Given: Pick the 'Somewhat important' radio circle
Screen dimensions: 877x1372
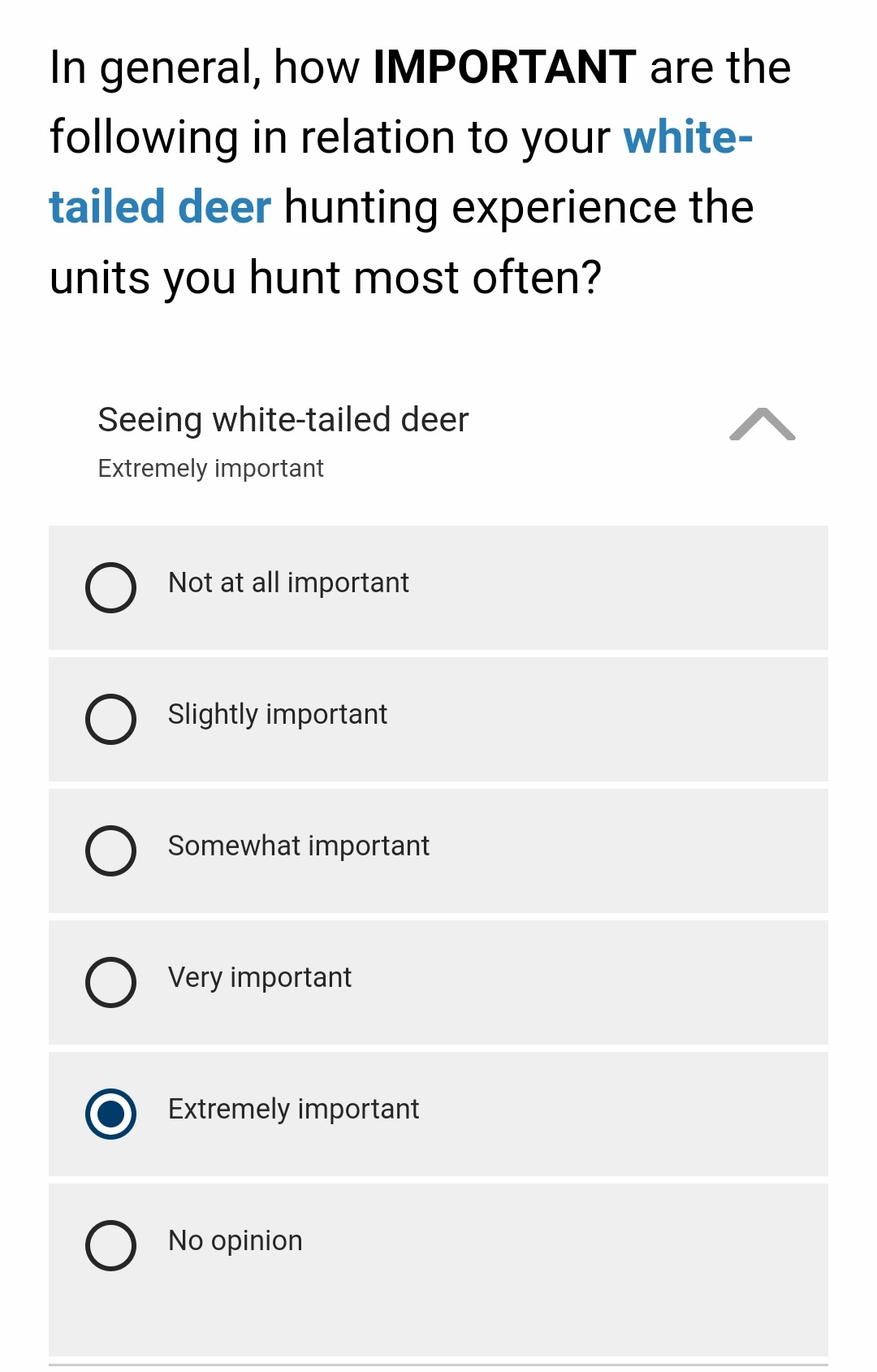Looking at the screenshot, I should pyautogui.click(x=110, y=850).
